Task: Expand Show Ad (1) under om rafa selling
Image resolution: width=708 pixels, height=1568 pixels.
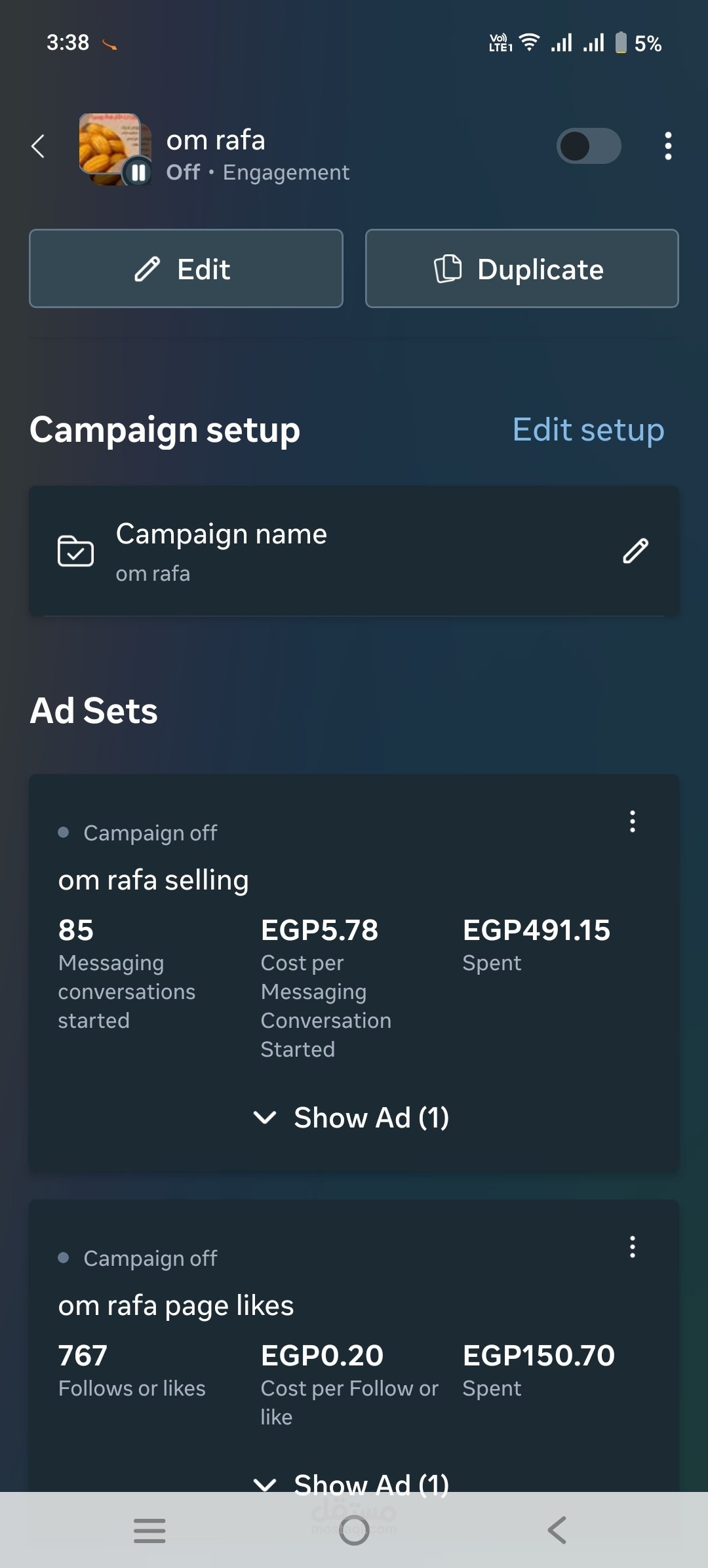Action: [352, 1118]
